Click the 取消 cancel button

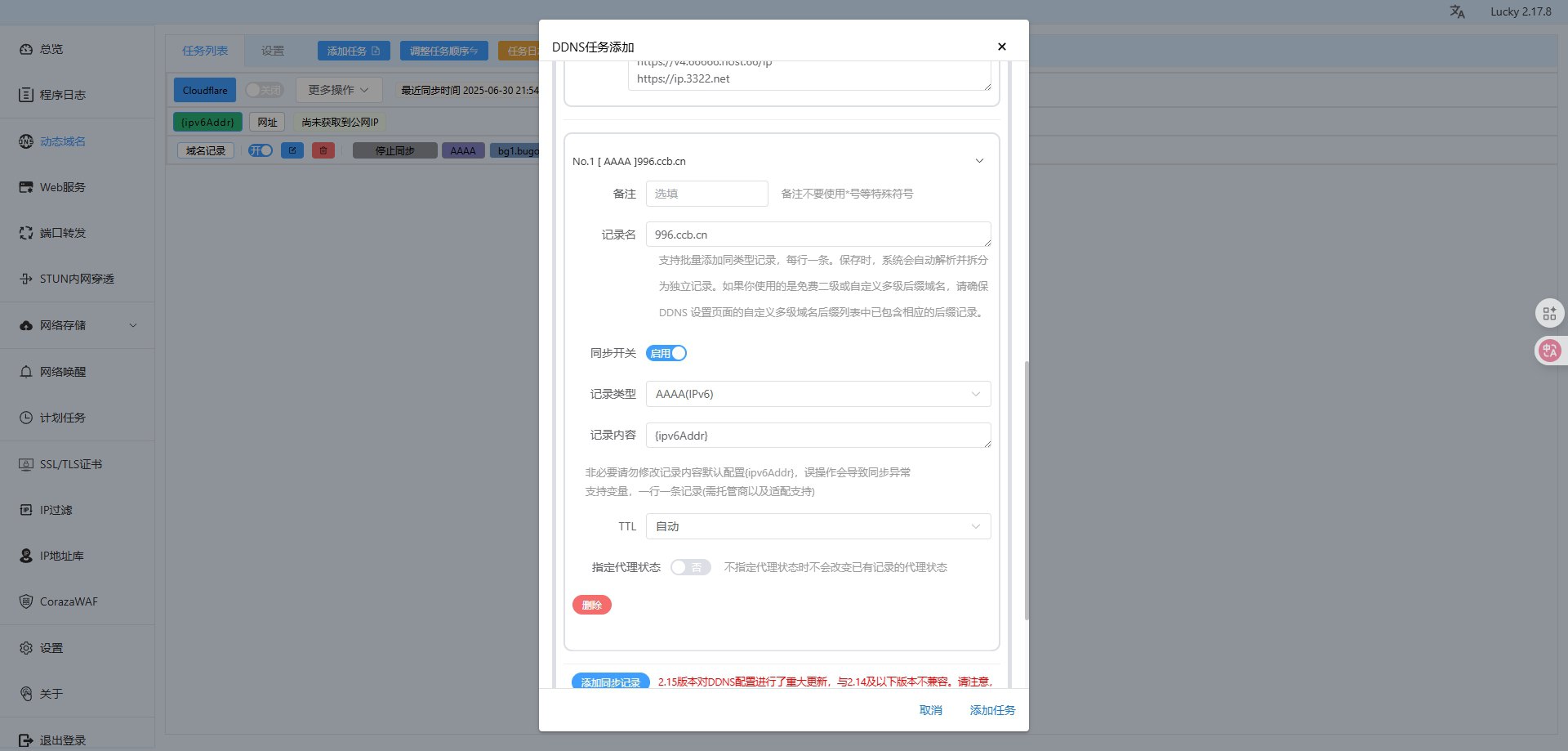click(x=930, y=710)
